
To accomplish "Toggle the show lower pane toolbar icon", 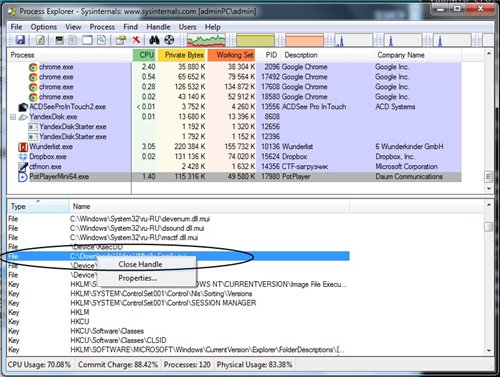I will tap(87, 40).
